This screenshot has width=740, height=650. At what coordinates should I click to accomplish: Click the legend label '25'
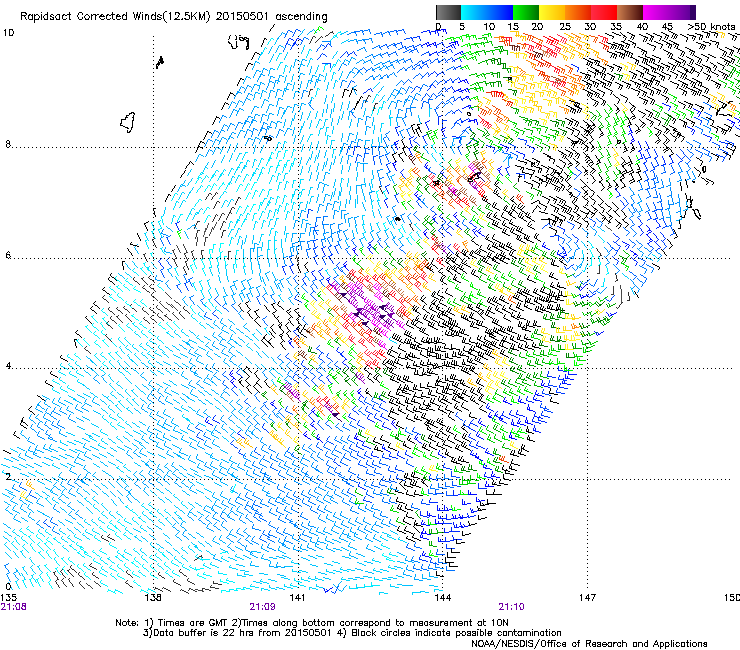tap(565, 26)
